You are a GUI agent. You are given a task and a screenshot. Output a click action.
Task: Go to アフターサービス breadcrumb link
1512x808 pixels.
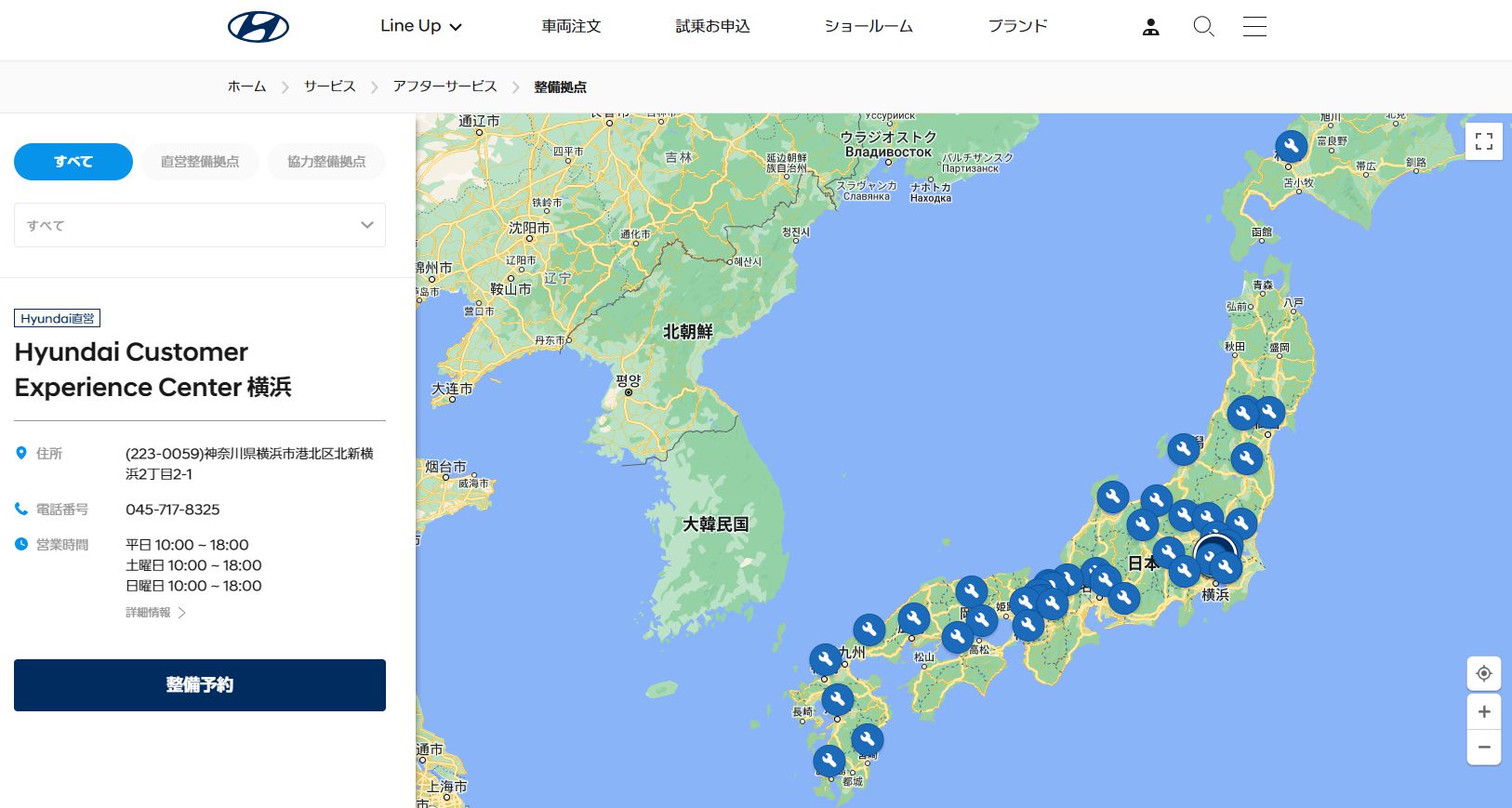[444, 86]
